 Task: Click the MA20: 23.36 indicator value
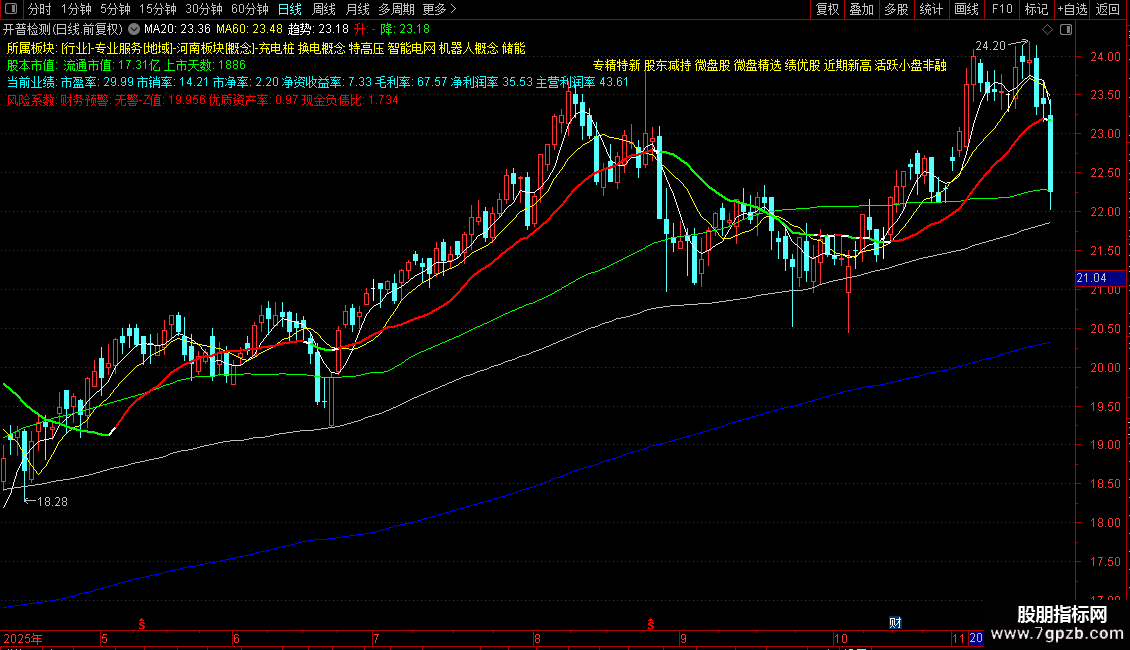tap(177, 29)
